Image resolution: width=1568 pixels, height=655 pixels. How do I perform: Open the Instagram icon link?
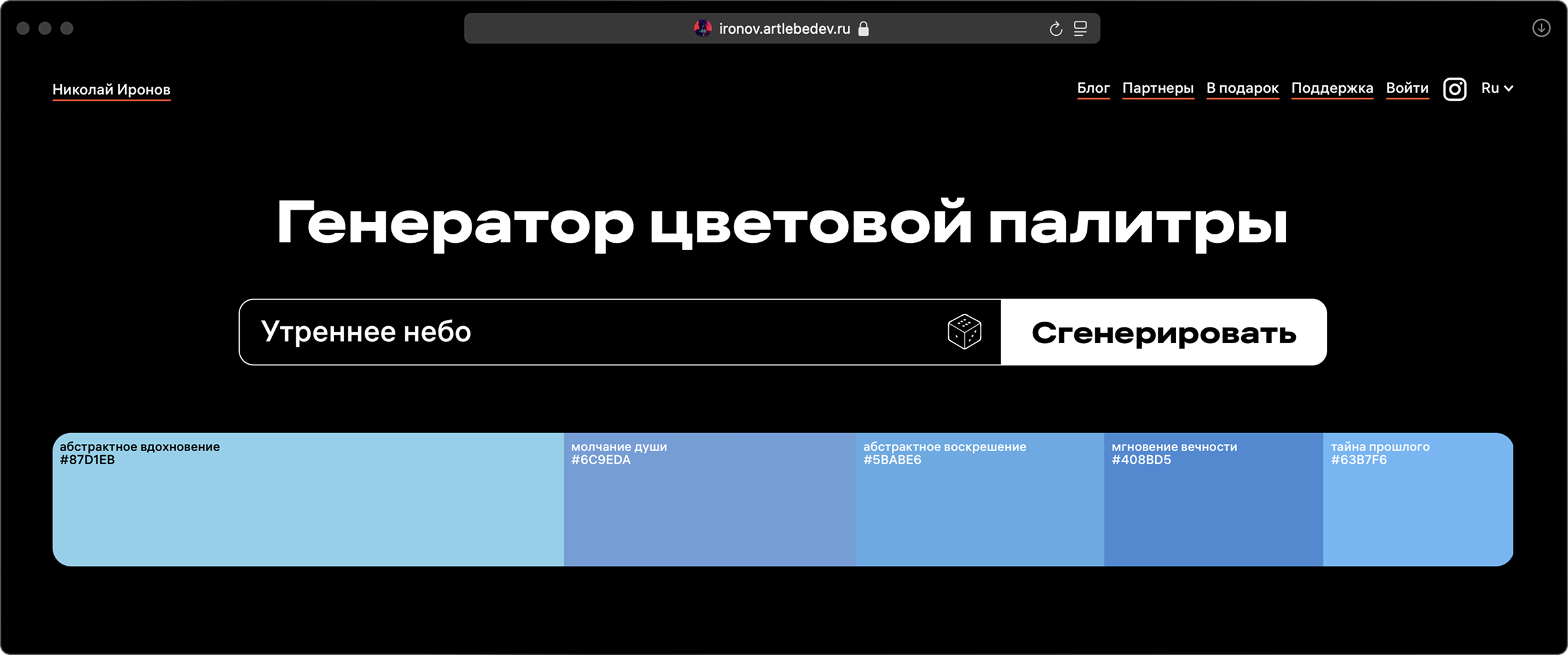coord(1455,89)
